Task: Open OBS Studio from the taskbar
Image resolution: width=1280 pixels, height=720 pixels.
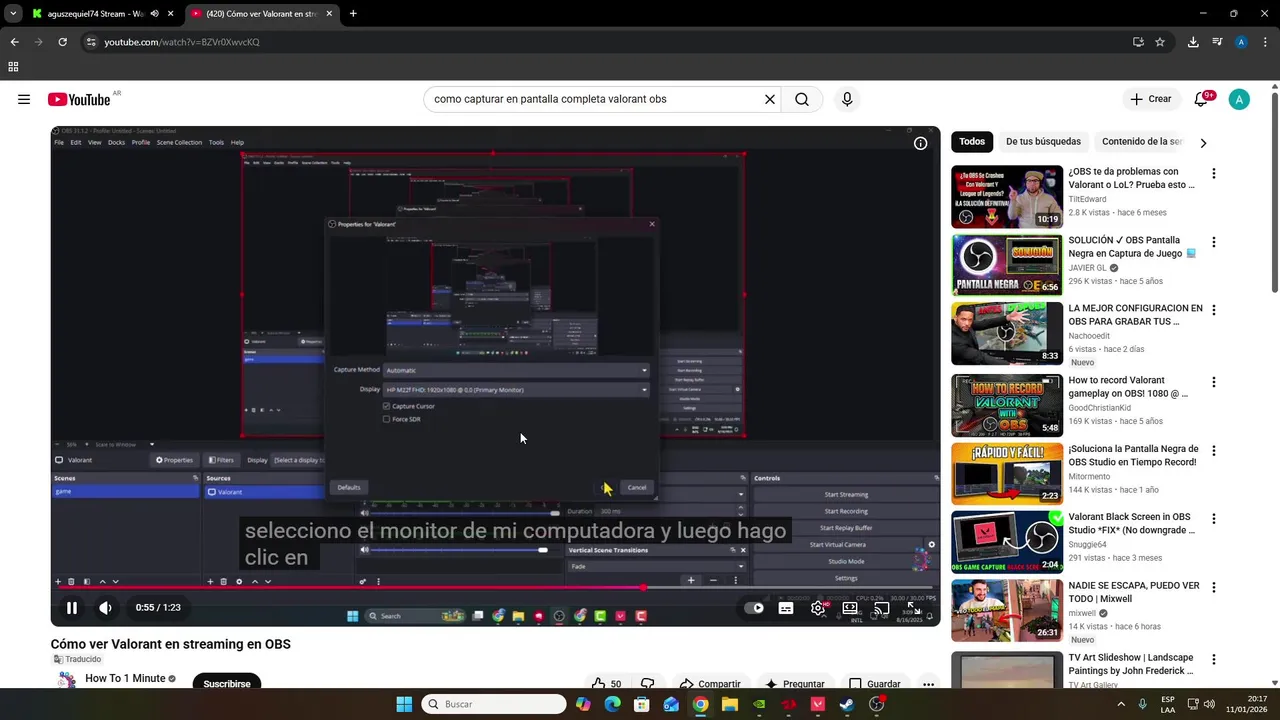Action: [x=877, y=704]
